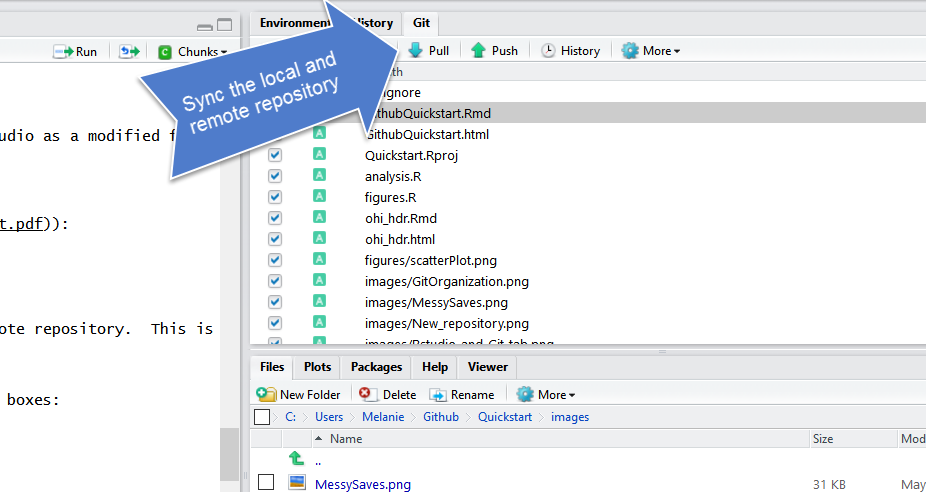
Task: Uncheck staged box for figures.R
Action: coord(275,197)
